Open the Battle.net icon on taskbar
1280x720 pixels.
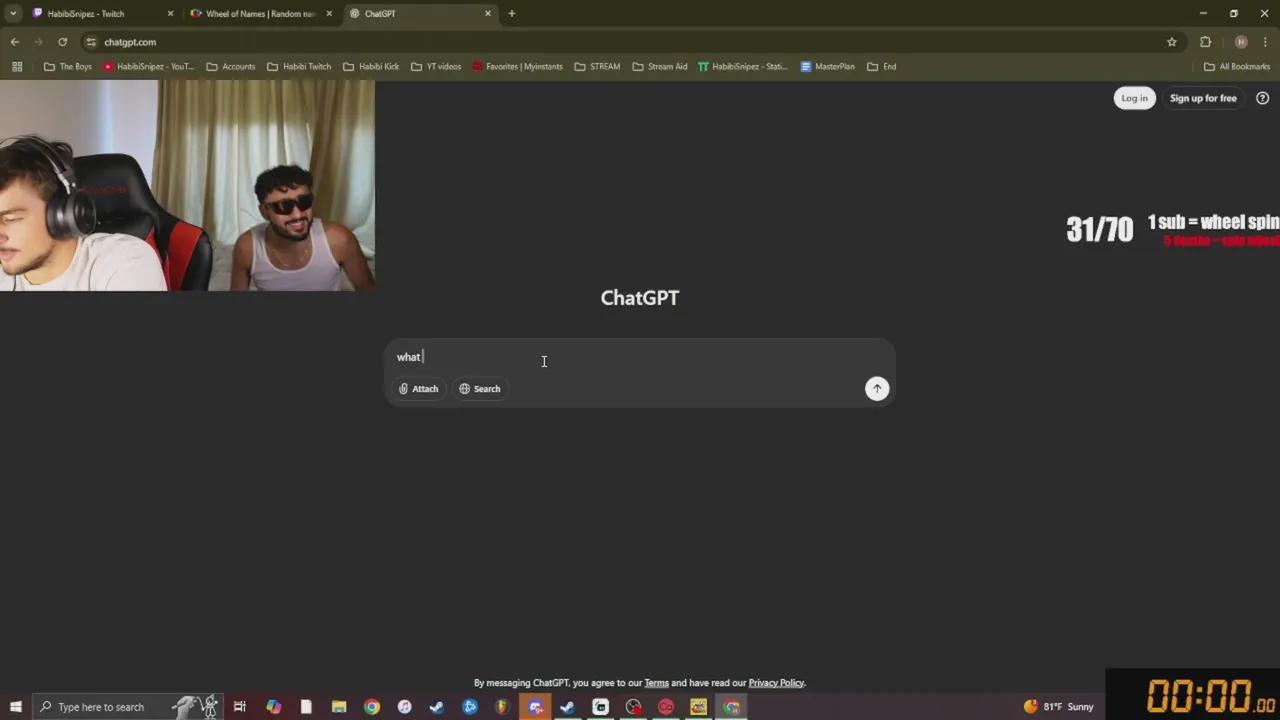point(470,707)
